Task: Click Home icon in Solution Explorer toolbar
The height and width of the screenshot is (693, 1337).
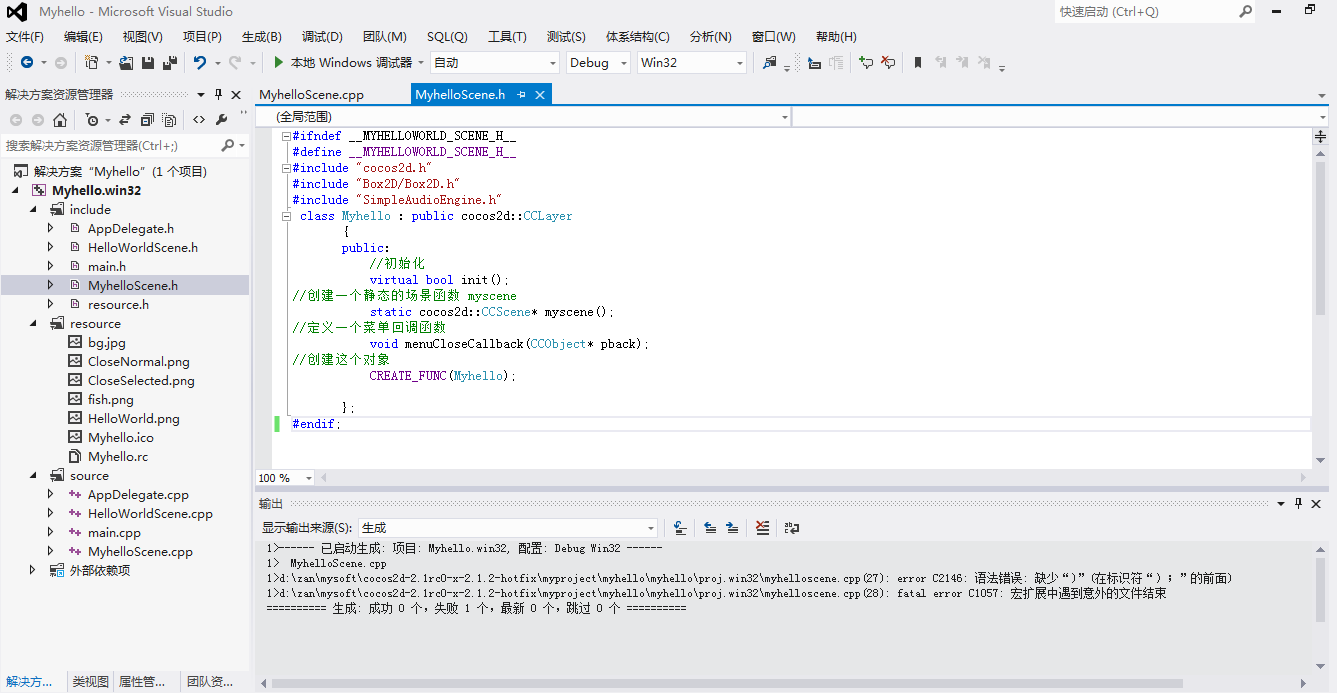Action: coord(60,120)
